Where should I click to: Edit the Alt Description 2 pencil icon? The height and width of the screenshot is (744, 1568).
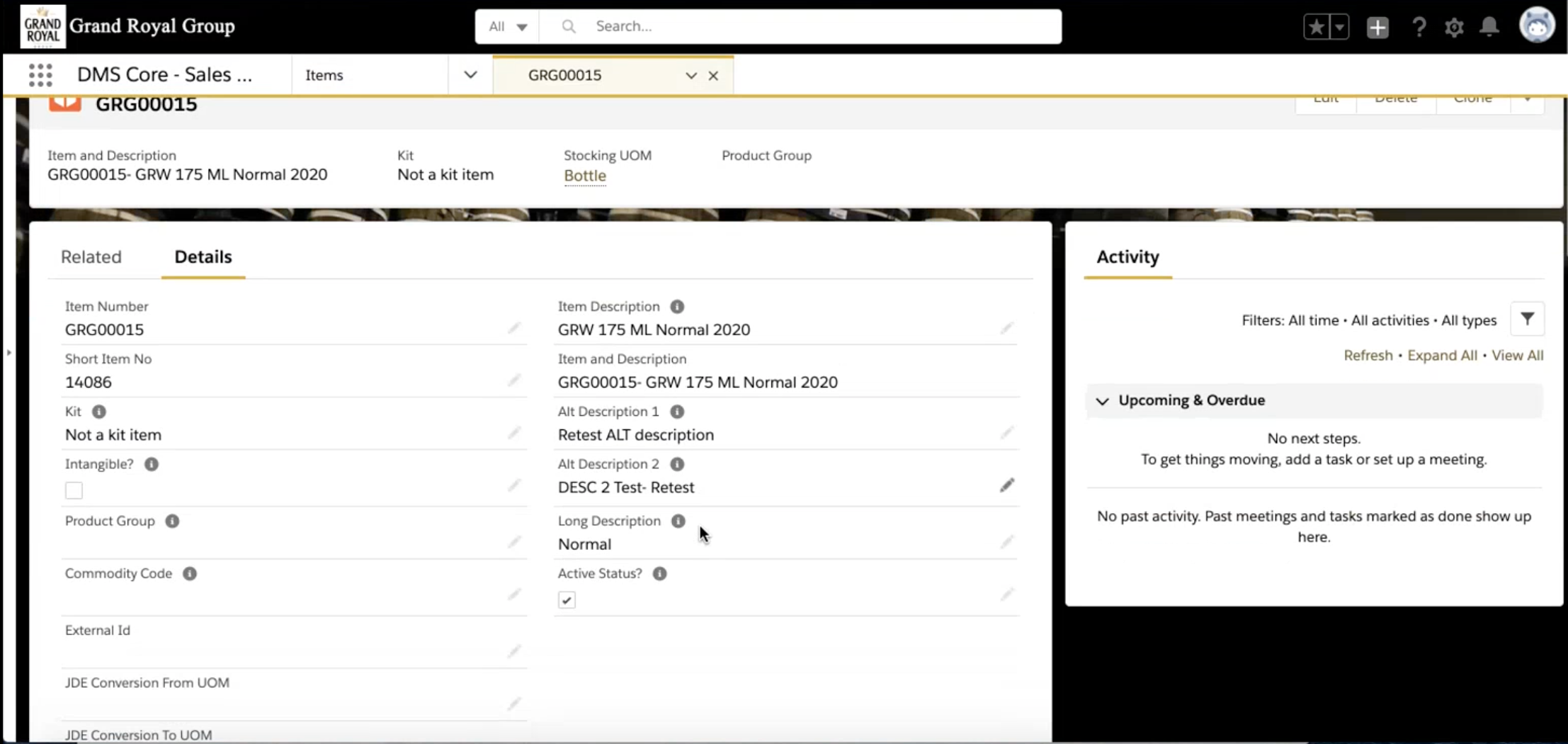coord(1006,485)
